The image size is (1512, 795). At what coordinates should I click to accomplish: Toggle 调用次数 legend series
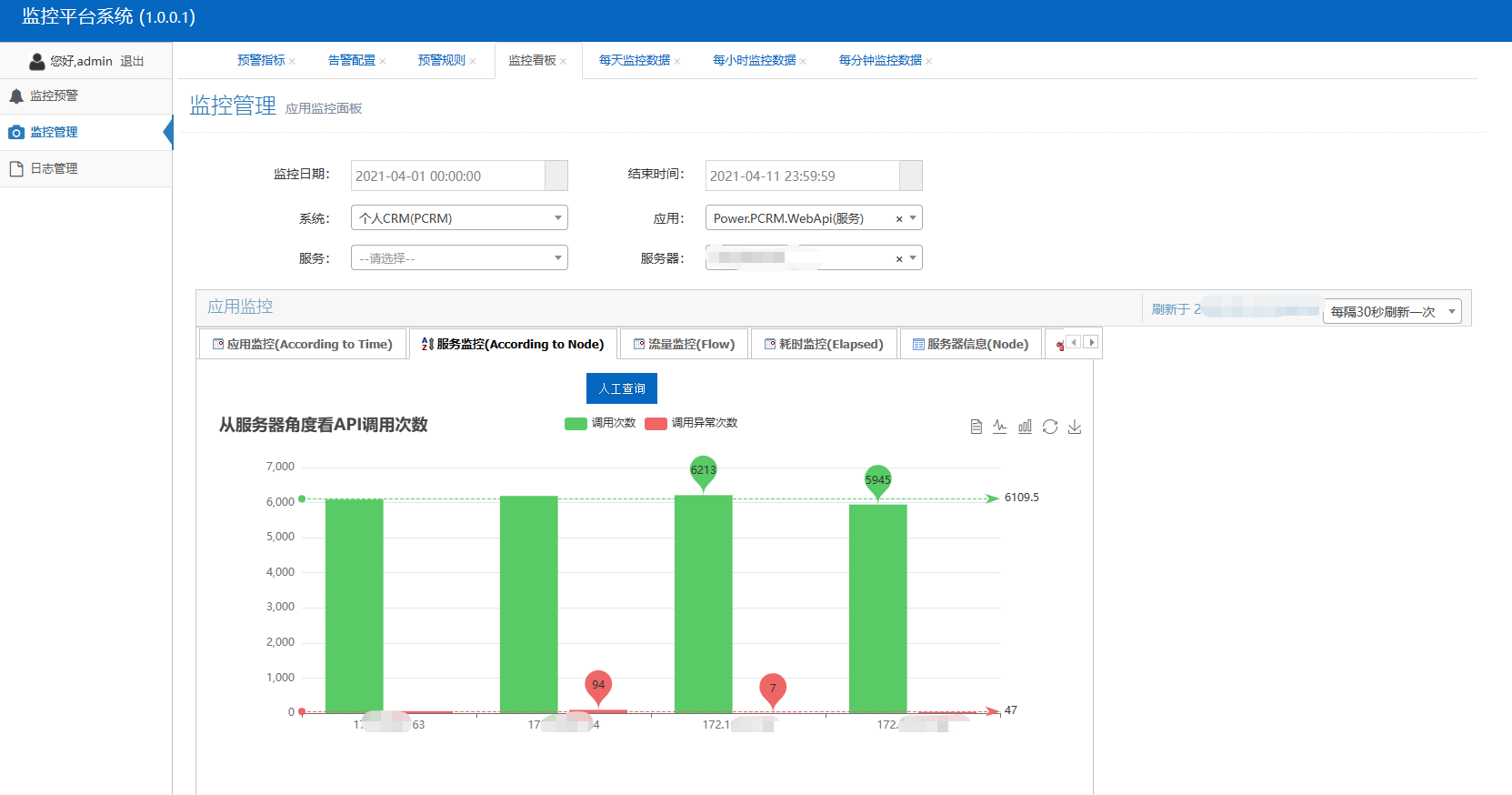(600, 423)
